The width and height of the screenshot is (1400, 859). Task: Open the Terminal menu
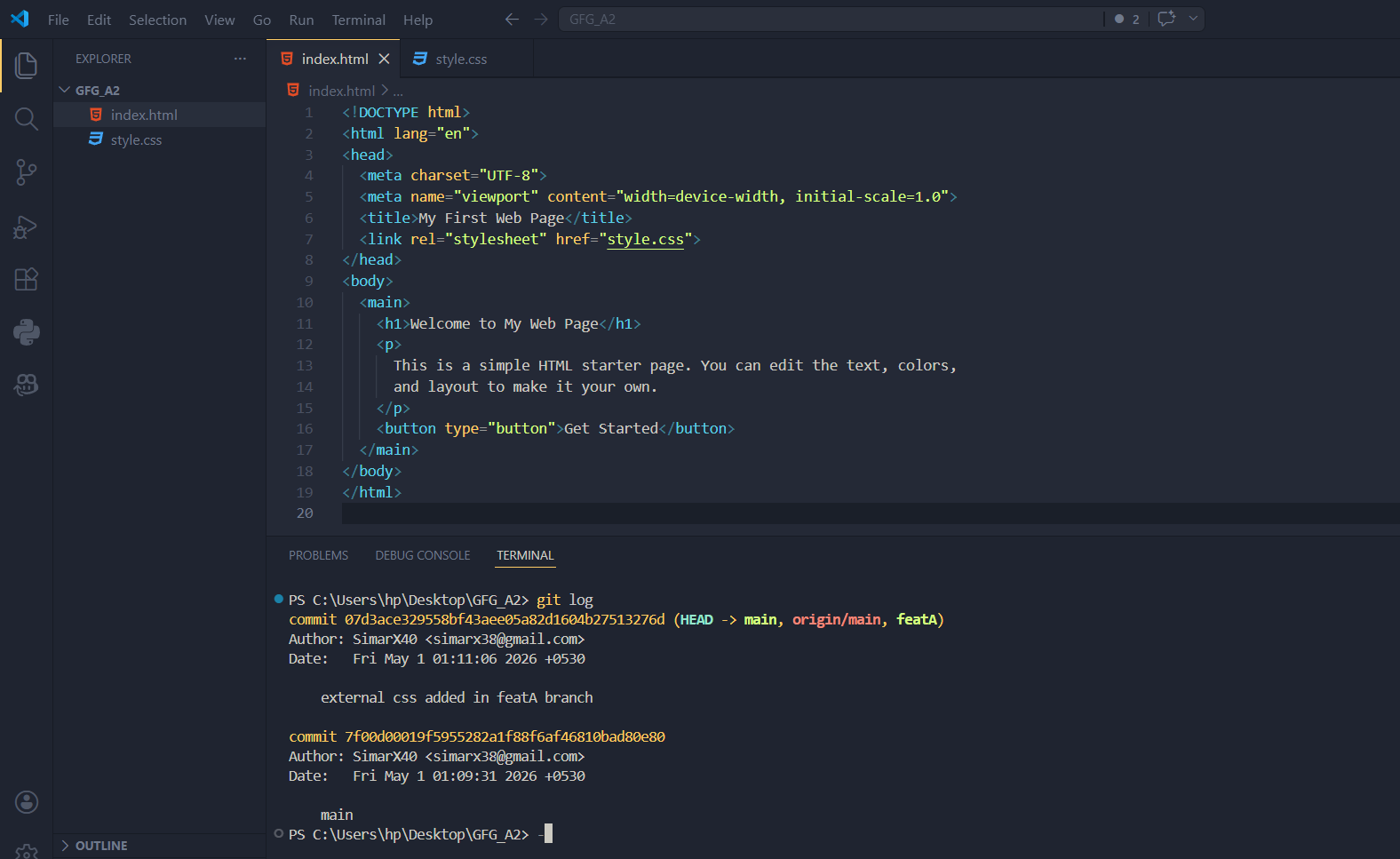pyautogui.click(x=358, y=20)
